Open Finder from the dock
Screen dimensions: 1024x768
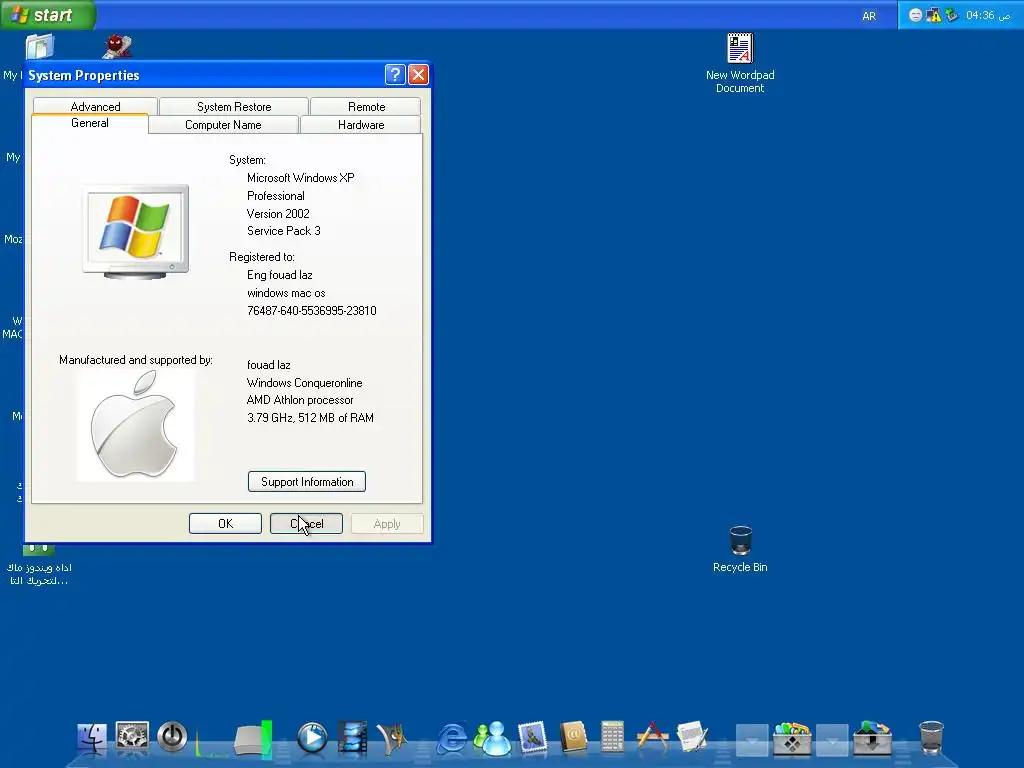click(91, 738)
